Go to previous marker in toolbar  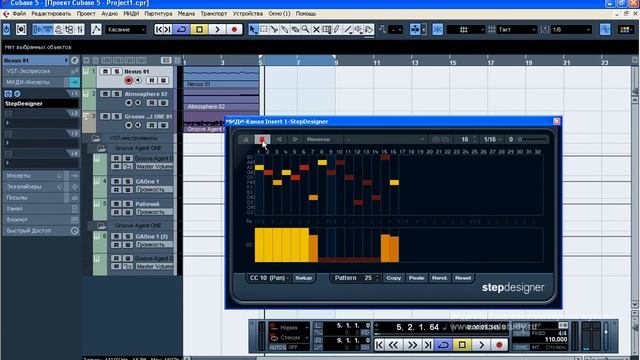[x=159, y=29]
